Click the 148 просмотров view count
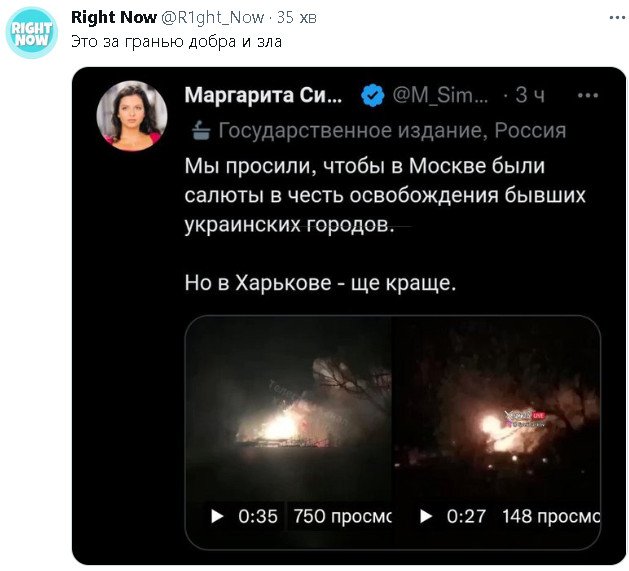The image size is (629, 571). tap(551, 516)
